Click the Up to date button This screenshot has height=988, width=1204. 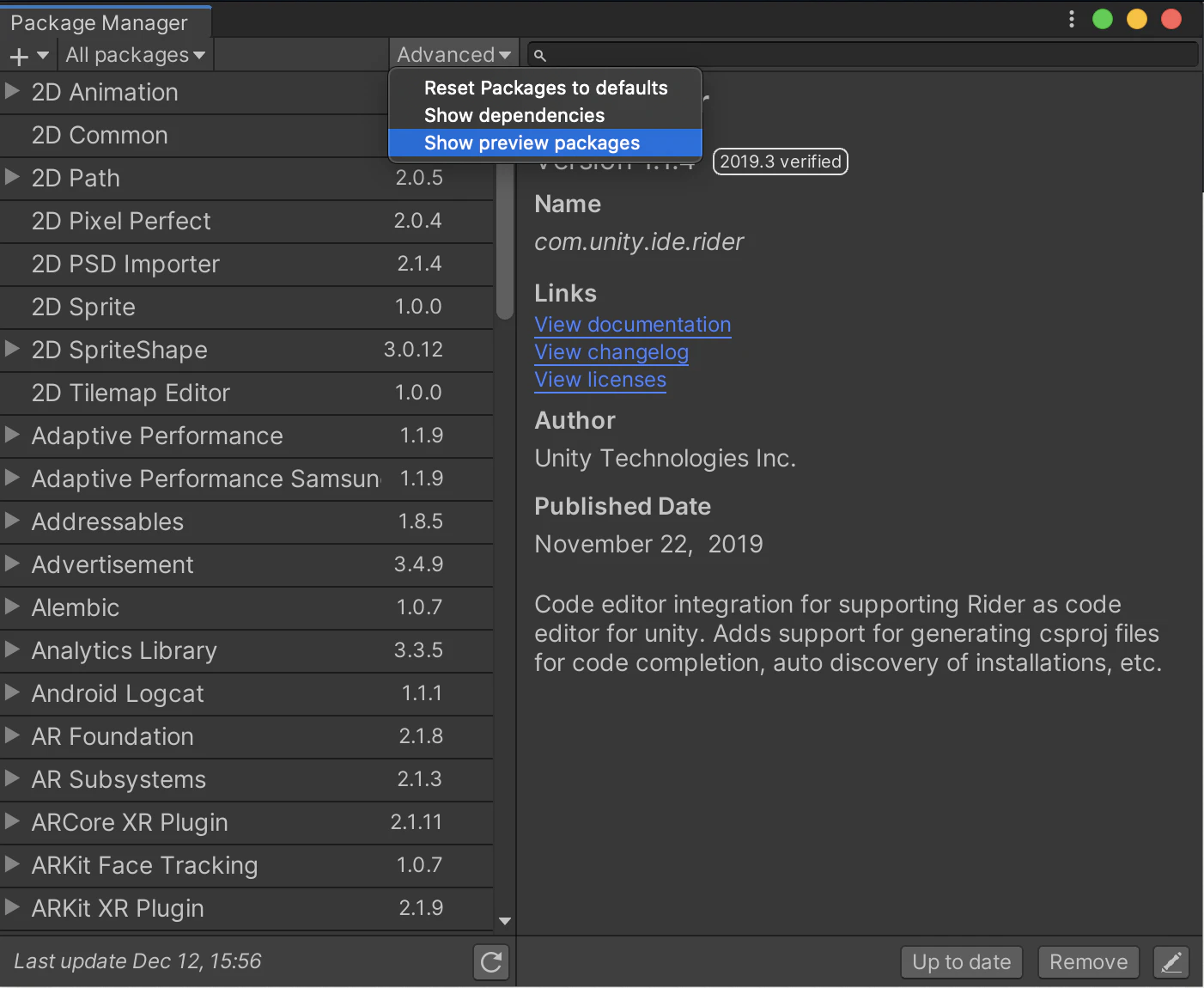(962, 962)
